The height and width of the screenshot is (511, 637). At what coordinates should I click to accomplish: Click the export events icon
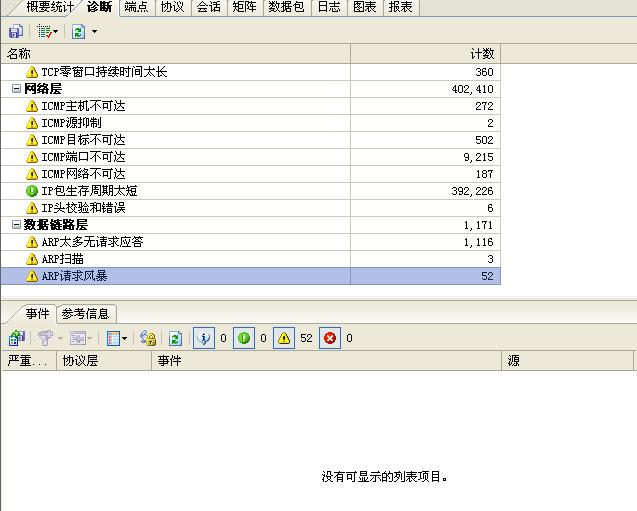point(78,338)
